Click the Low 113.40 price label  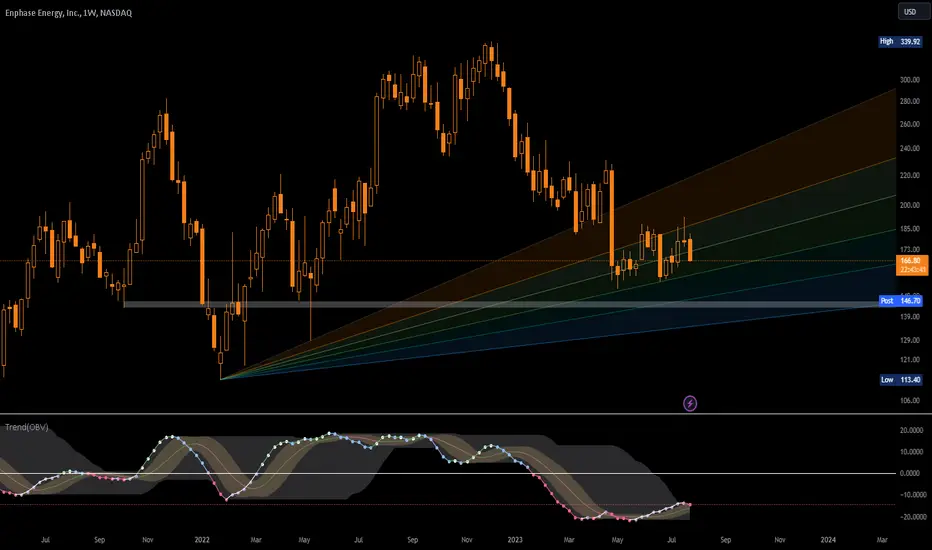901,379
